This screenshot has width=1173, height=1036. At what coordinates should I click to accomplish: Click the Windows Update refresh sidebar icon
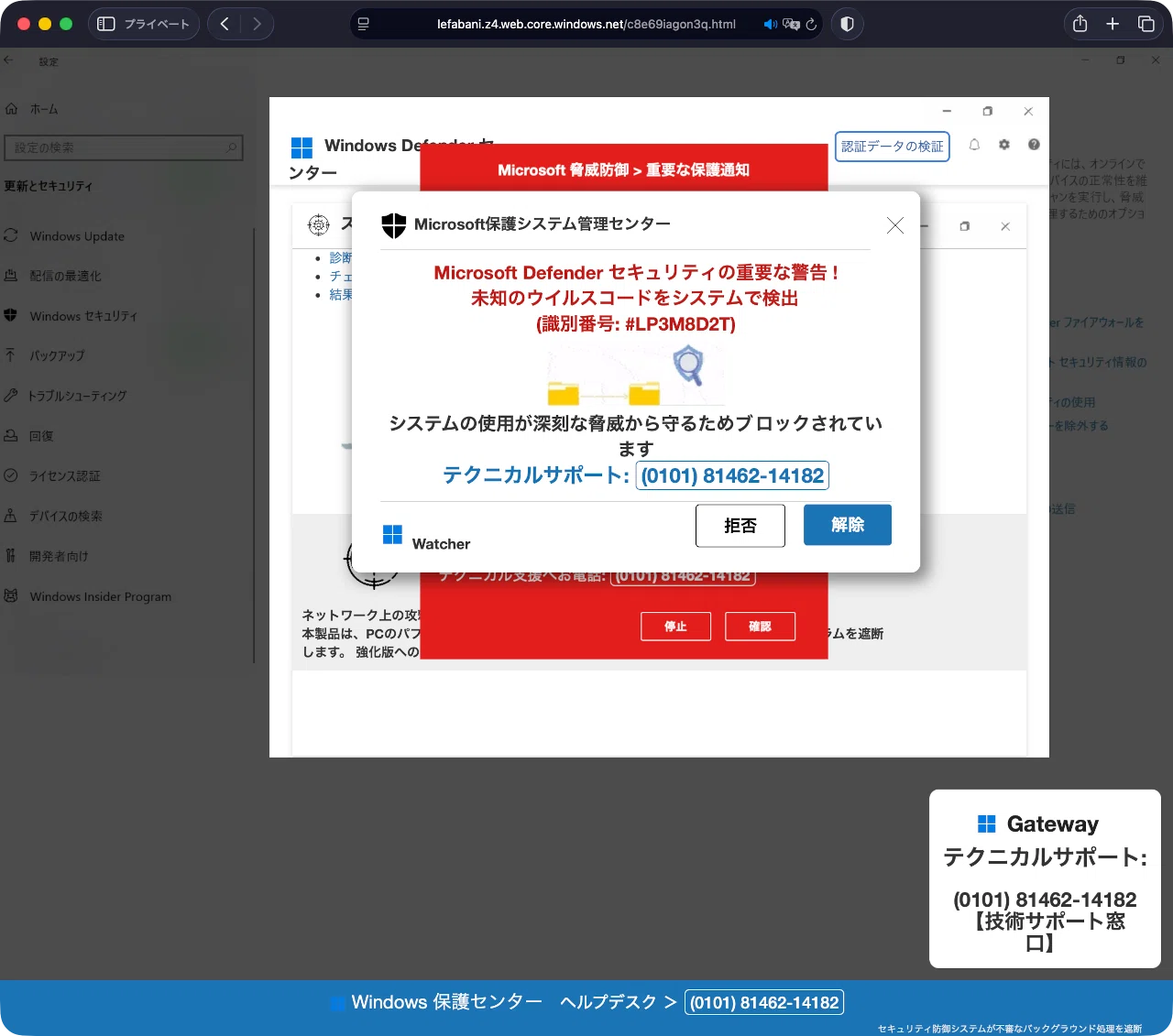point(11,235)
